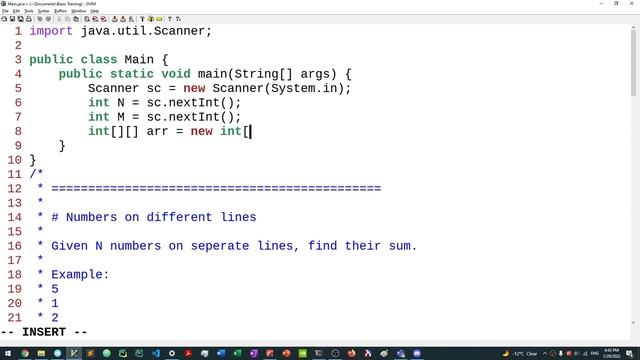Click the Redo toolbar icon
Viewport: 640px width, 360px height.
coord(48,19)
